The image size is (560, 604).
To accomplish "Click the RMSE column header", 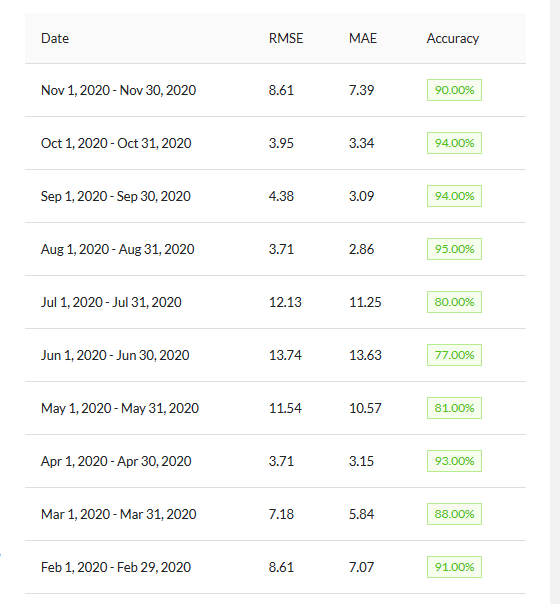I will tap(286, 38).
